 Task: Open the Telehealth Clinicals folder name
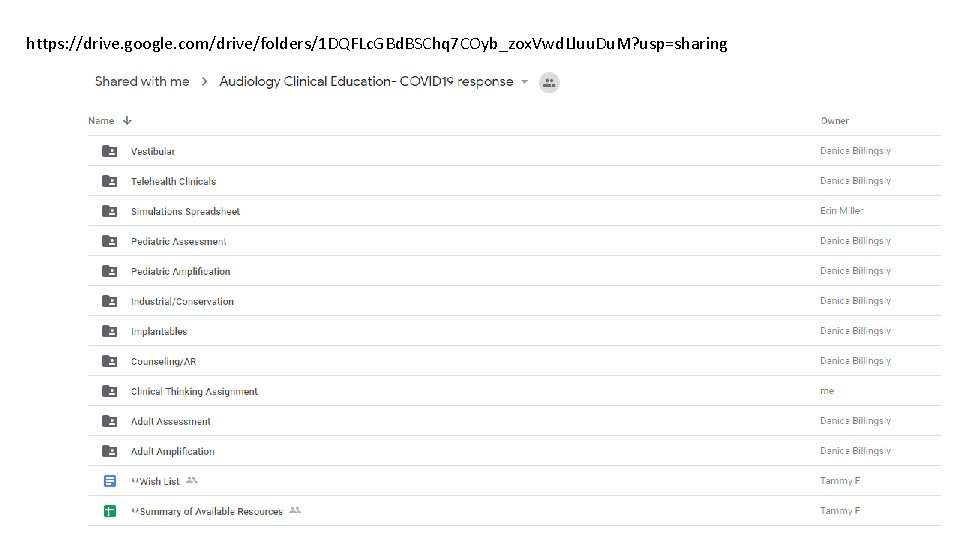point(173,181)
